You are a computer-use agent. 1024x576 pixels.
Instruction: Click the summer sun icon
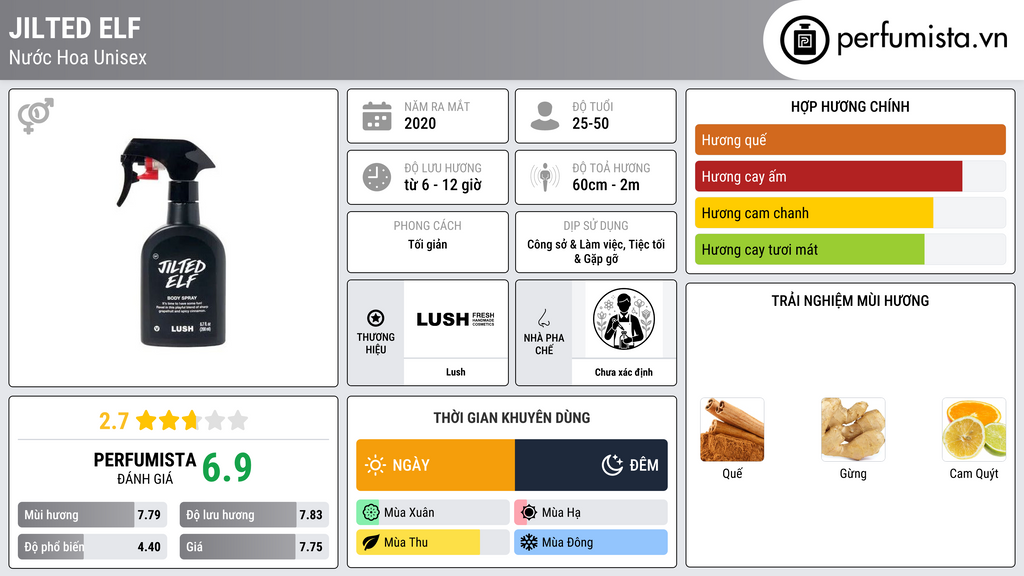pyautogui.click(x=528, y=513)
